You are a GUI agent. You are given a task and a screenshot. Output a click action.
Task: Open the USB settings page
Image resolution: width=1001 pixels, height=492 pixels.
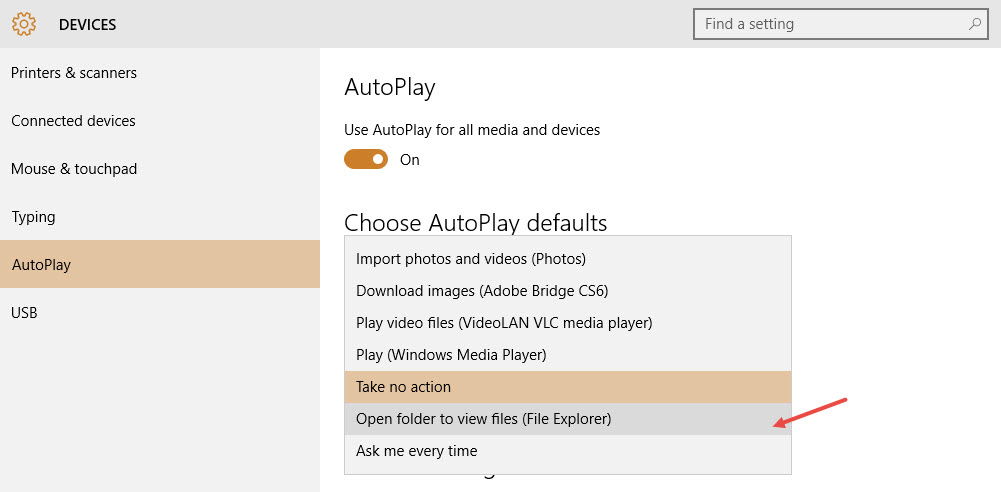coord(160,312)
